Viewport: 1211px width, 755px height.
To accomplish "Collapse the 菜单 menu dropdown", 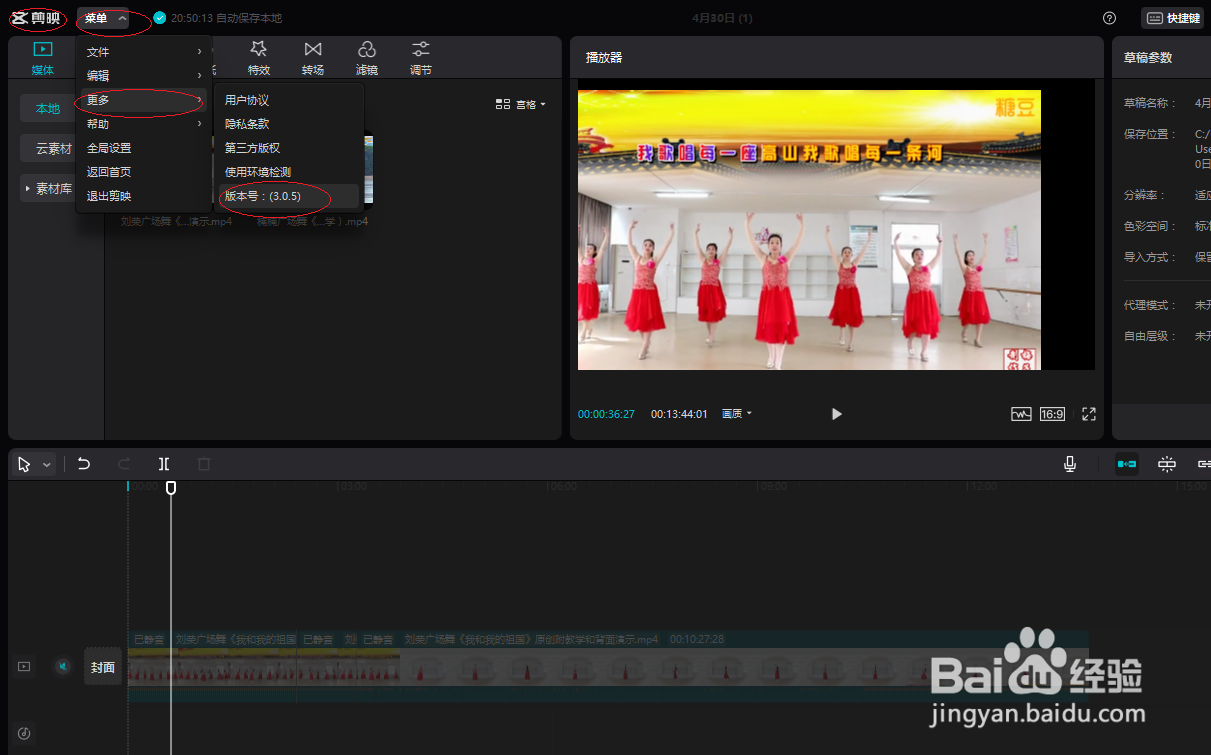I will (x=105, y=18).
